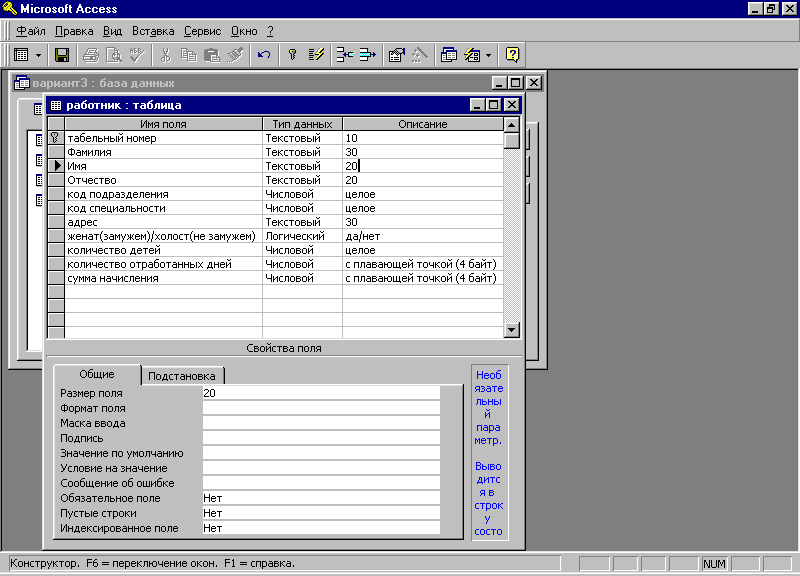Screen dimensions: 800x576
Task: Click the Обязательное поле value Нет
Action: coord(321,498)
